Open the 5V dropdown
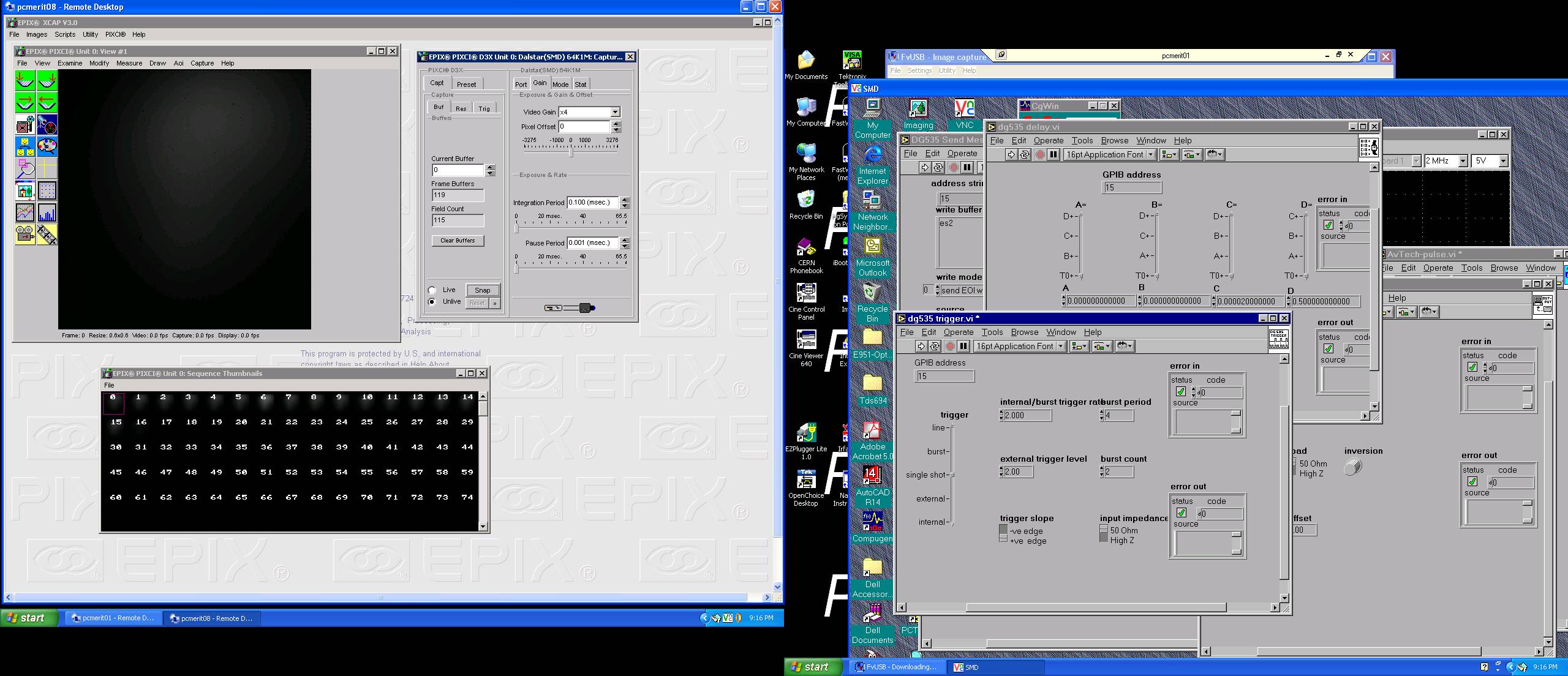 (x=1491, y=161)
